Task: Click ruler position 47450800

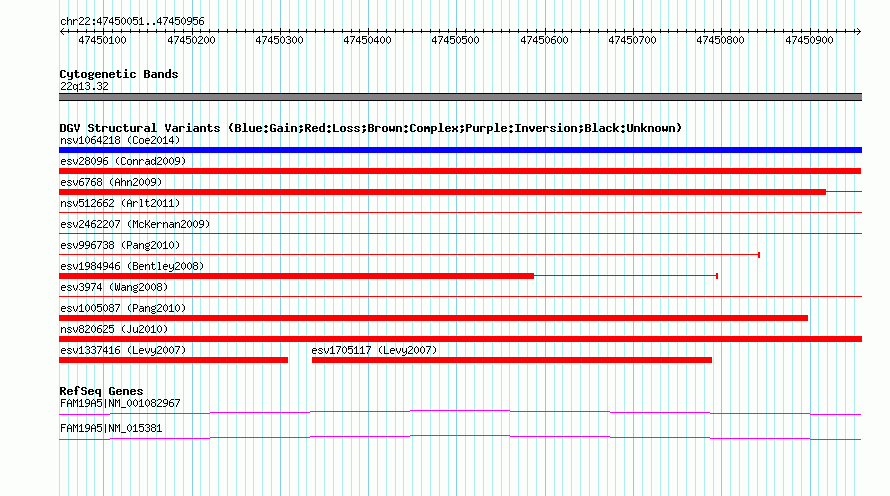Action: point(720,40)
